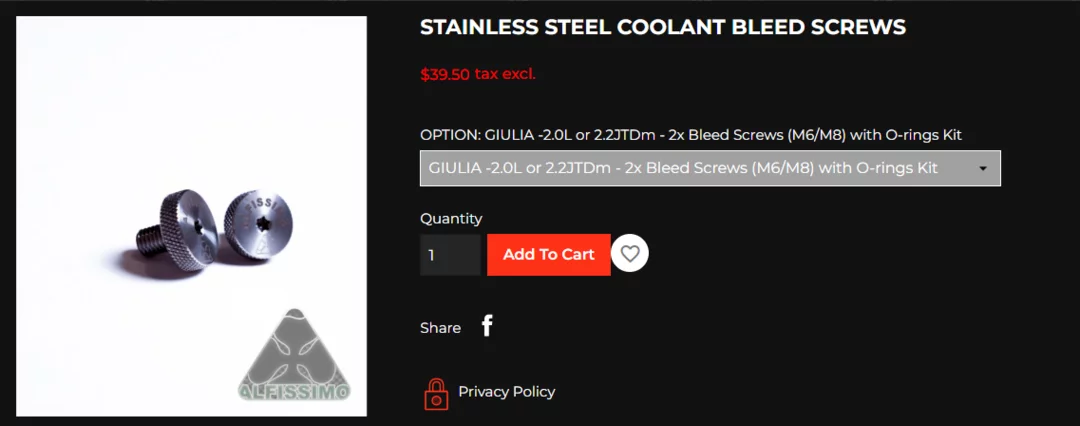This screenshot has width=1080, height=426.
Task: Click the engraved face of right screw
Action: 259,227
